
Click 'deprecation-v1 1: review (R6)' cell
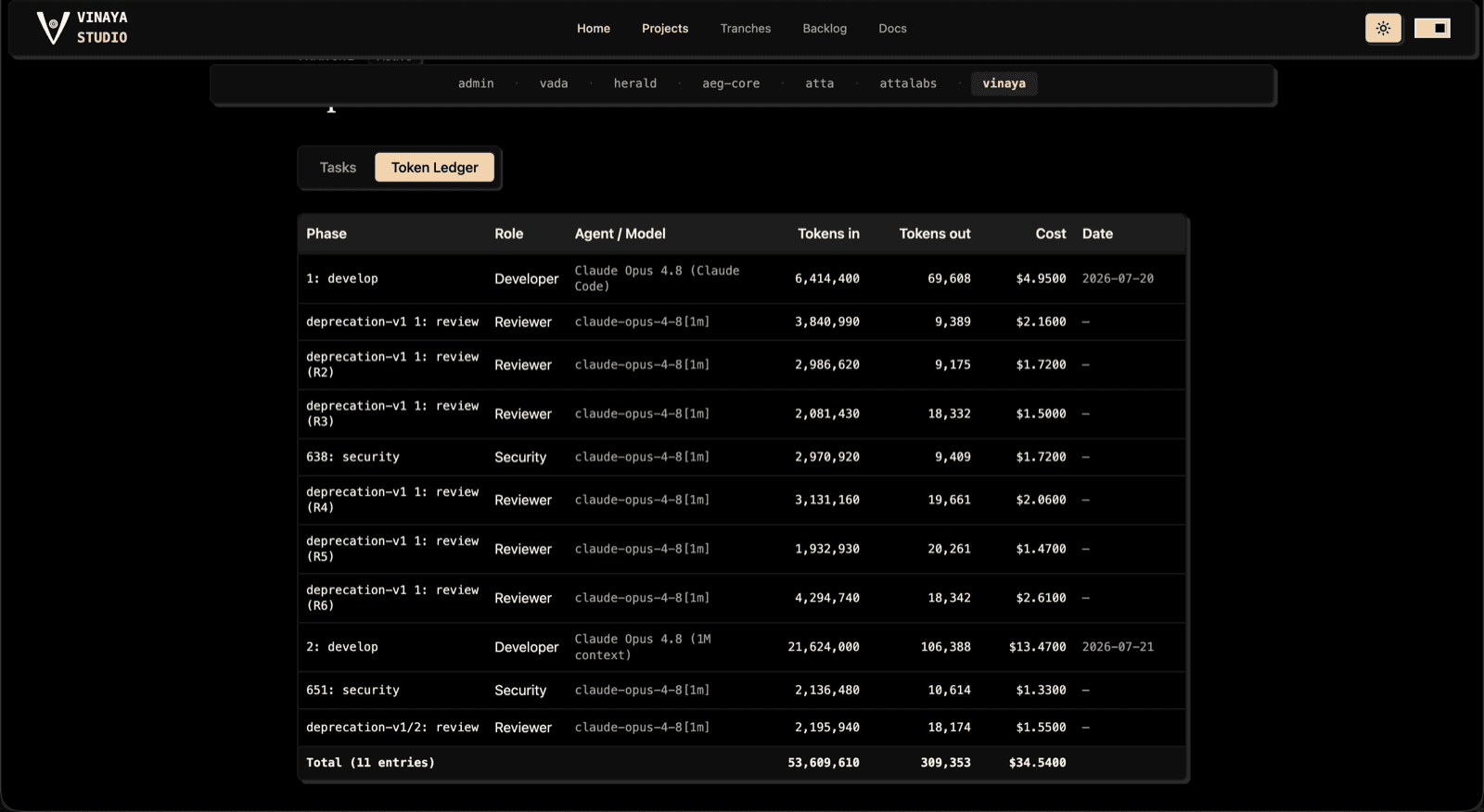tap(392, 598)
